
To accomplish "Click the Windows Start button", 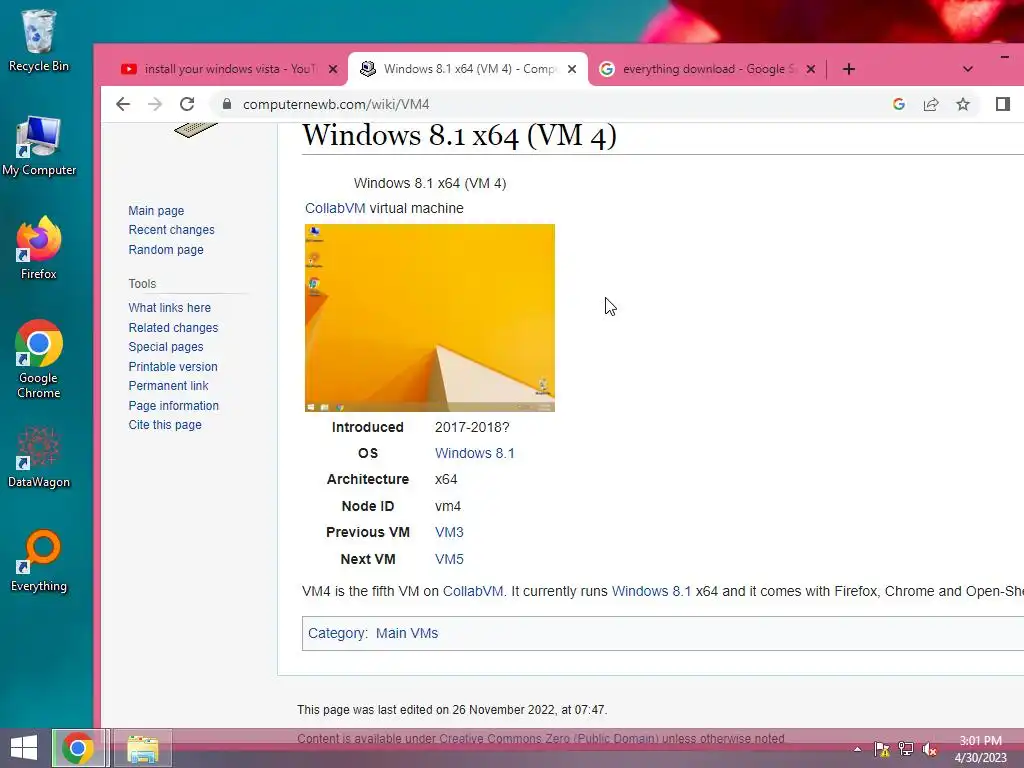I will (x=24, y=748).
